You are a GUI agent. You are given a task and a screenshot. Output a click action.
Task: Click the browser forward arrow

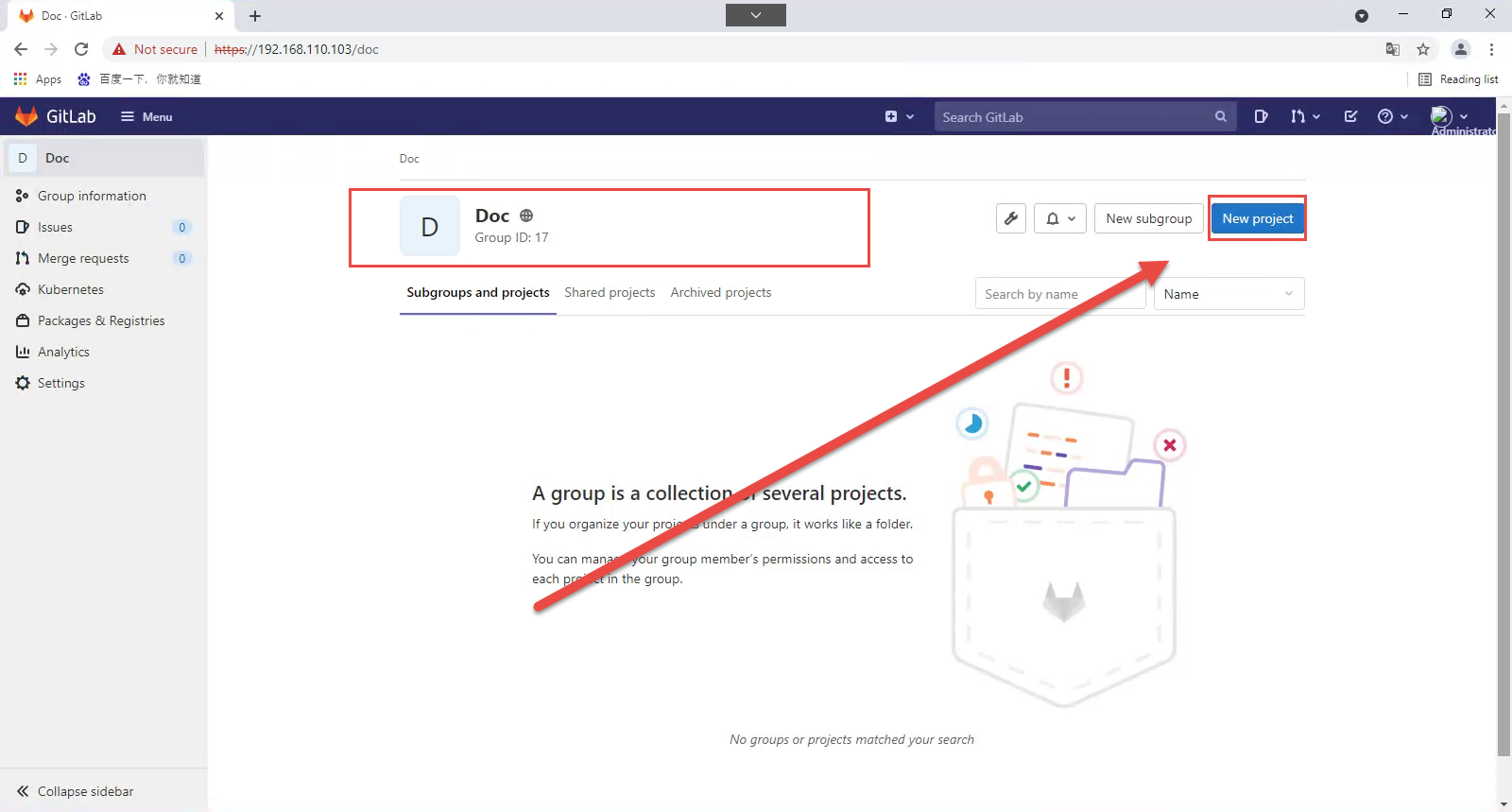tap(51, 49)
